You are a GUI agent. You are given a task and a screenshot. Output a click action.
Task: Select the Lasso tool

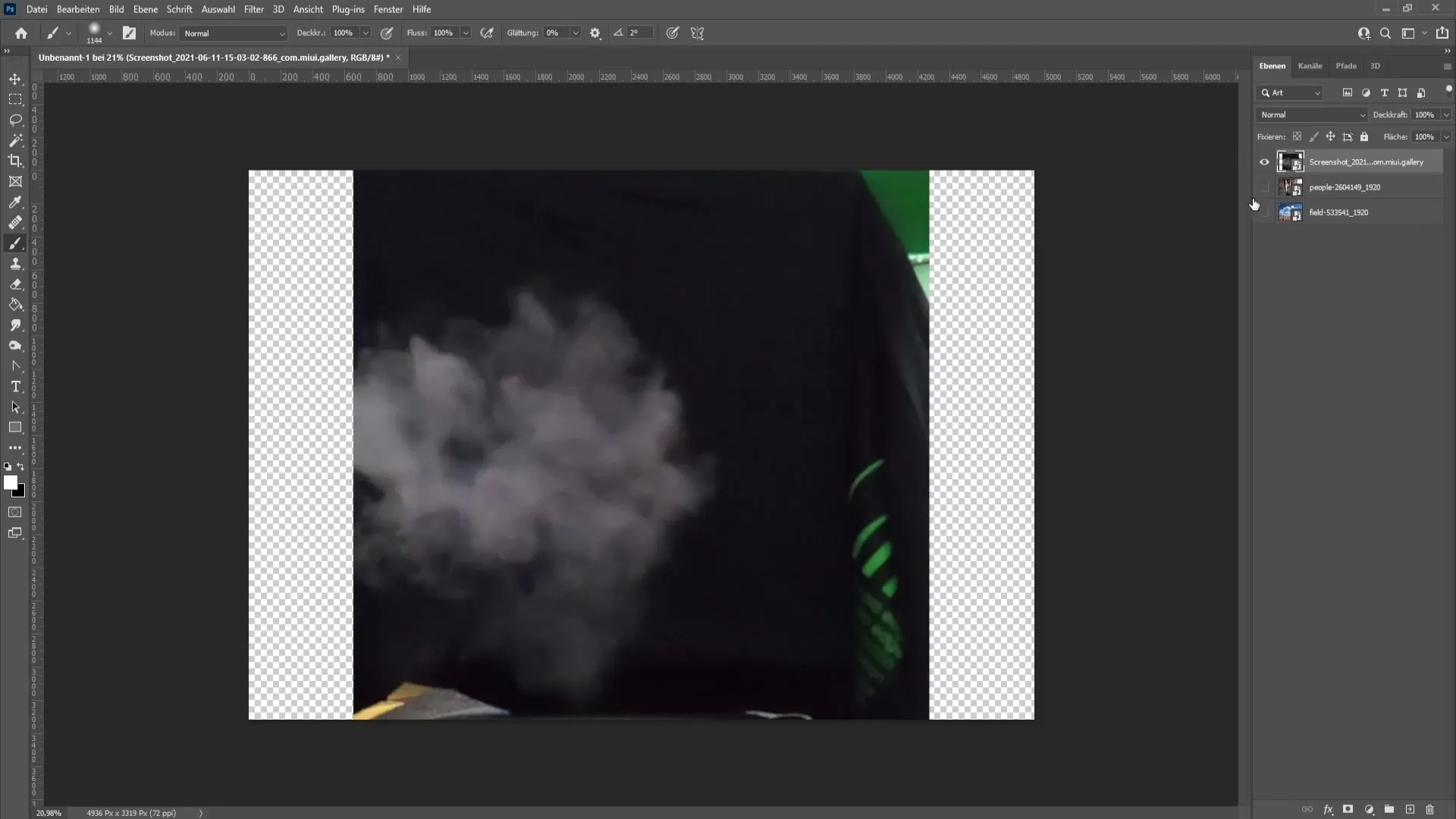pos(15,119)
